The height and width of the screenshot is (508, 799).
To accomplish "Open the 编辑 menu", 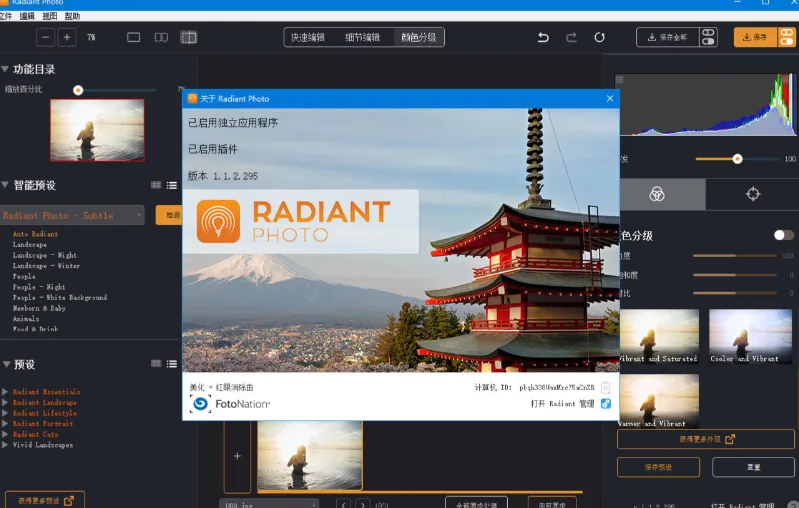I will click(x=27, y=16).
